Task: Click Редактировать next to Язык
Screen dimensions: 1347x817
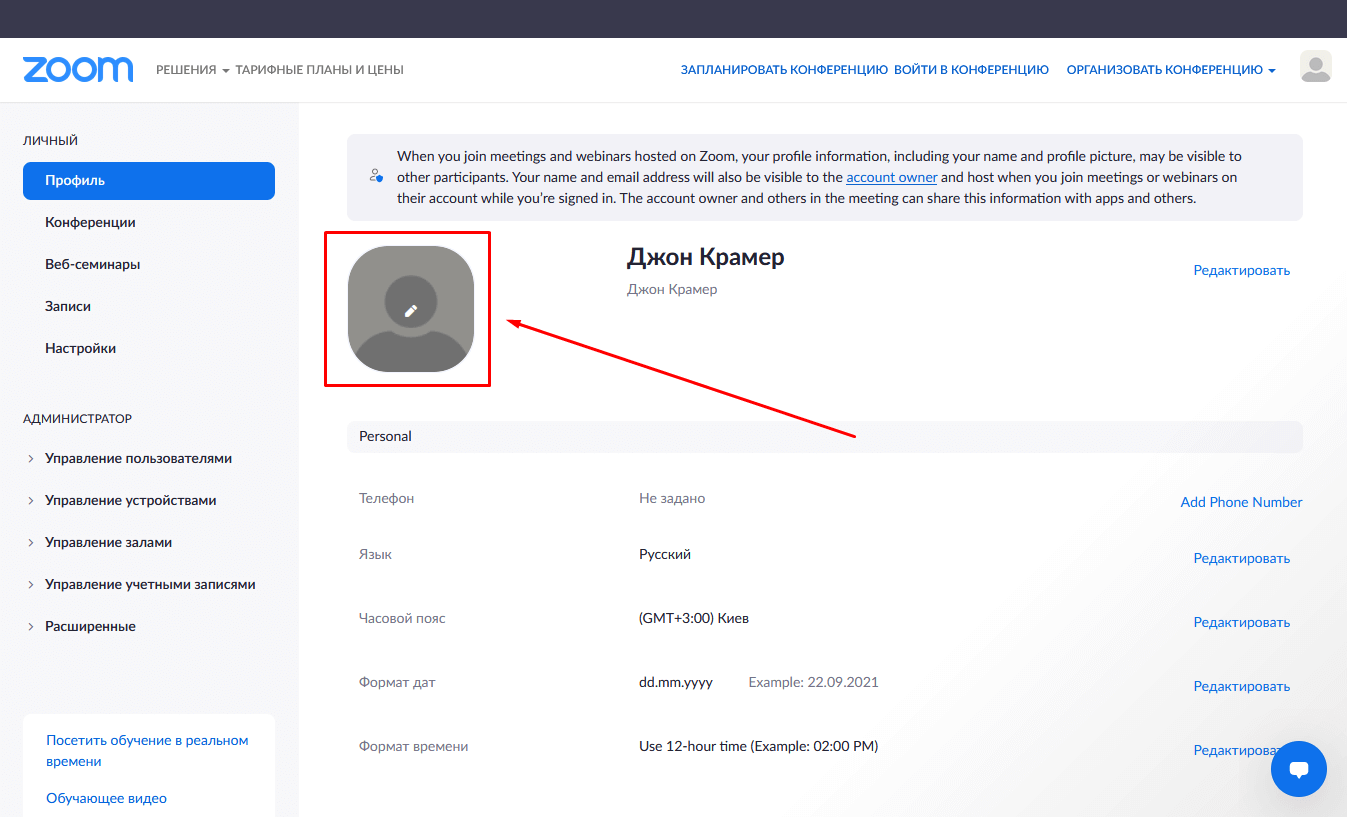Action: (x=1241, y=558)
